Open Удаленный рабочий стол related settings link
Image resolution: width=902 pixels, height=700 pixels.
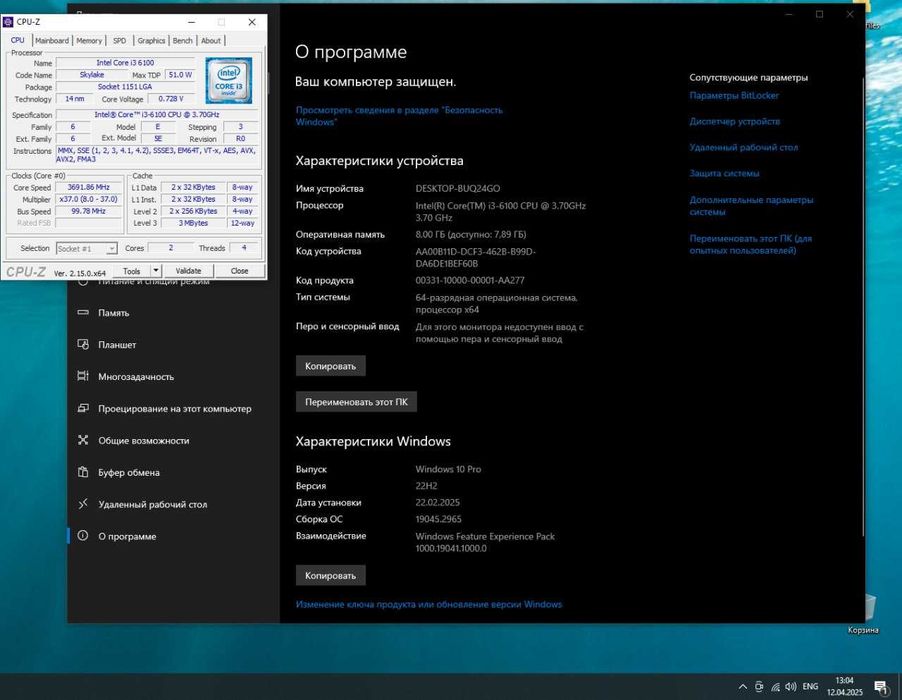(x=744, y=147)
